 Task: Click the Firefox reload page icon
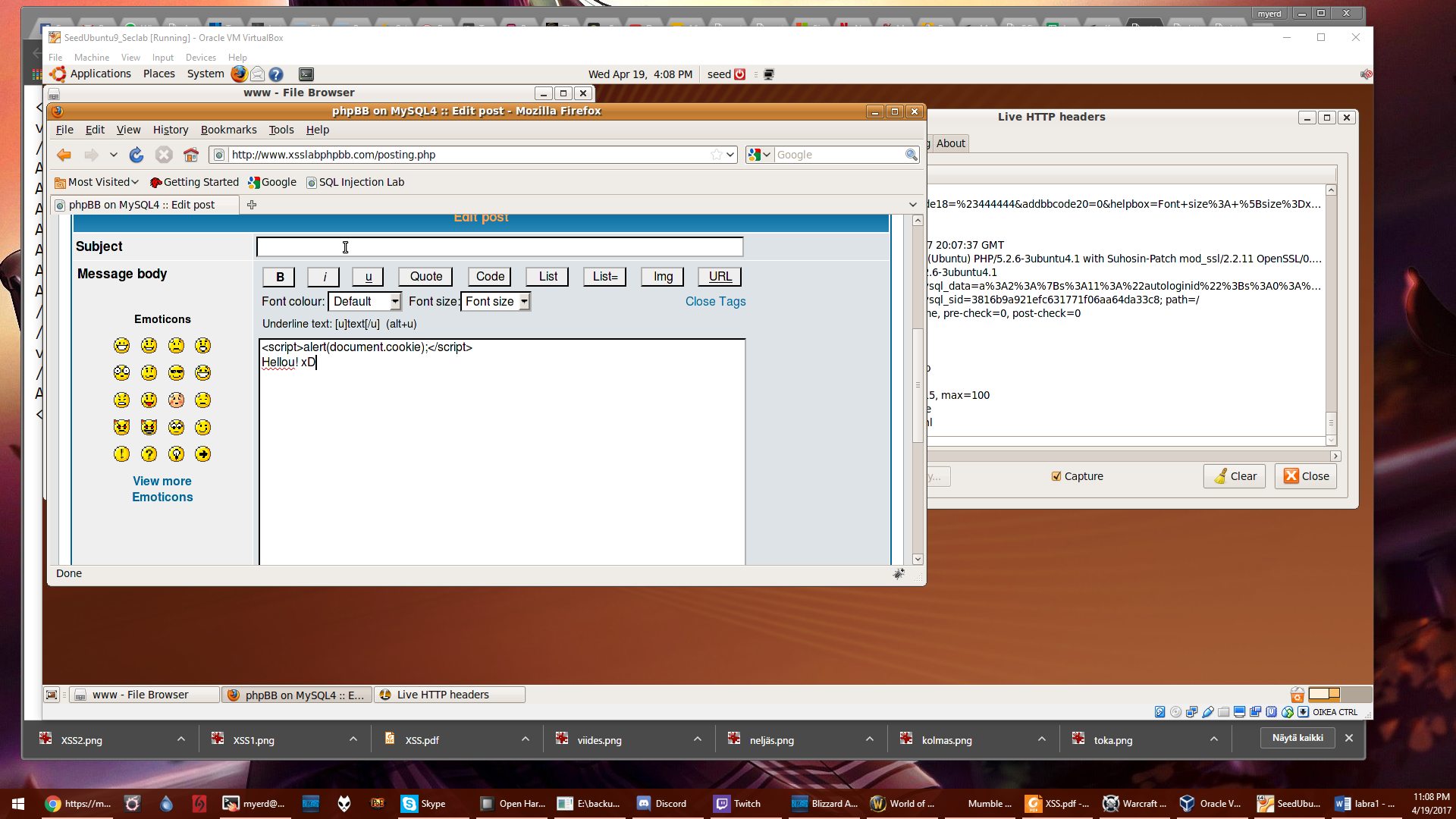pos(136,155)
